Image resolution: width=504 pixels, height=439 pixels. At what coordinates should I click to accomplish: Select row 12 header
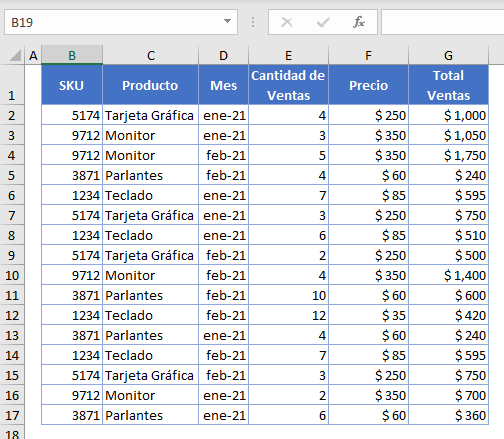tap(12, 315)
